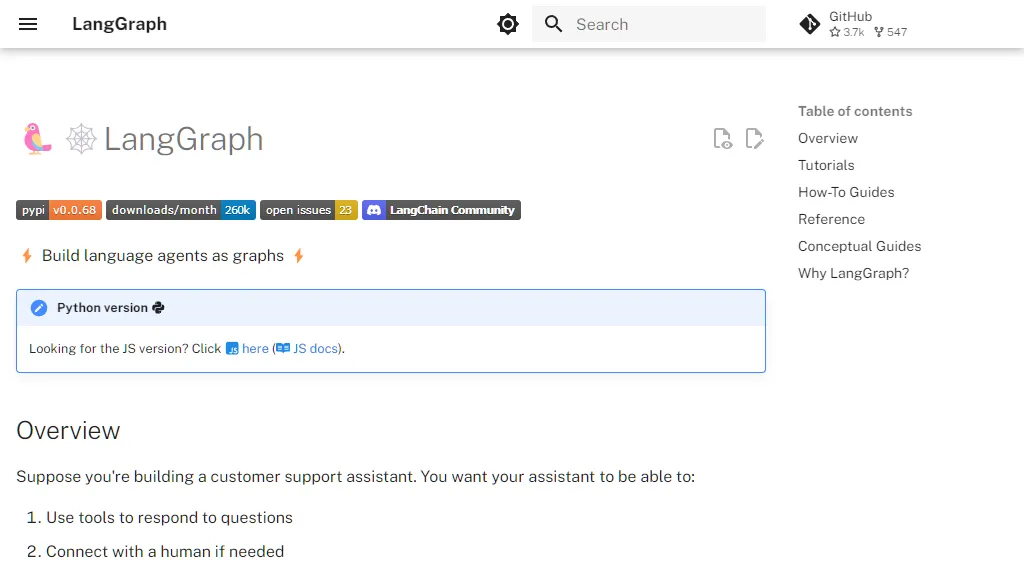Click the JS icon before 'here'

click(232, 349)
